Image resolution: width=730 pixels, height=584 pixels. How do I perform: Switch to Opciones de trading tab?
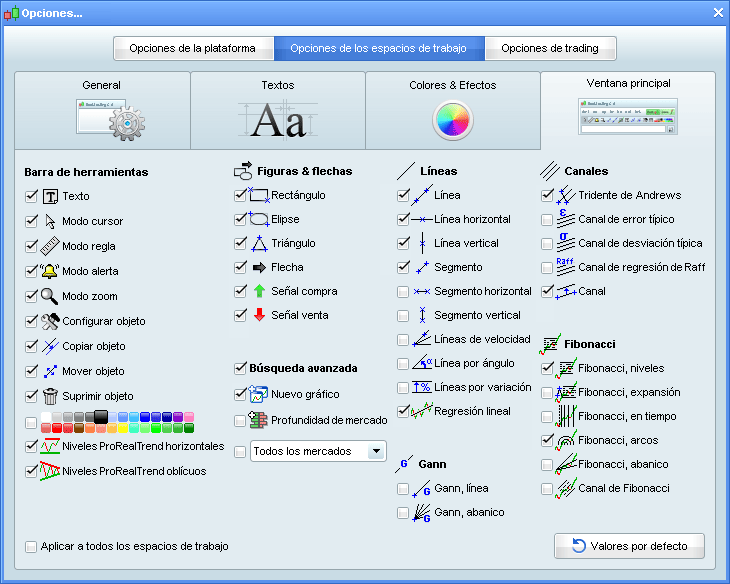pos(549,48)
